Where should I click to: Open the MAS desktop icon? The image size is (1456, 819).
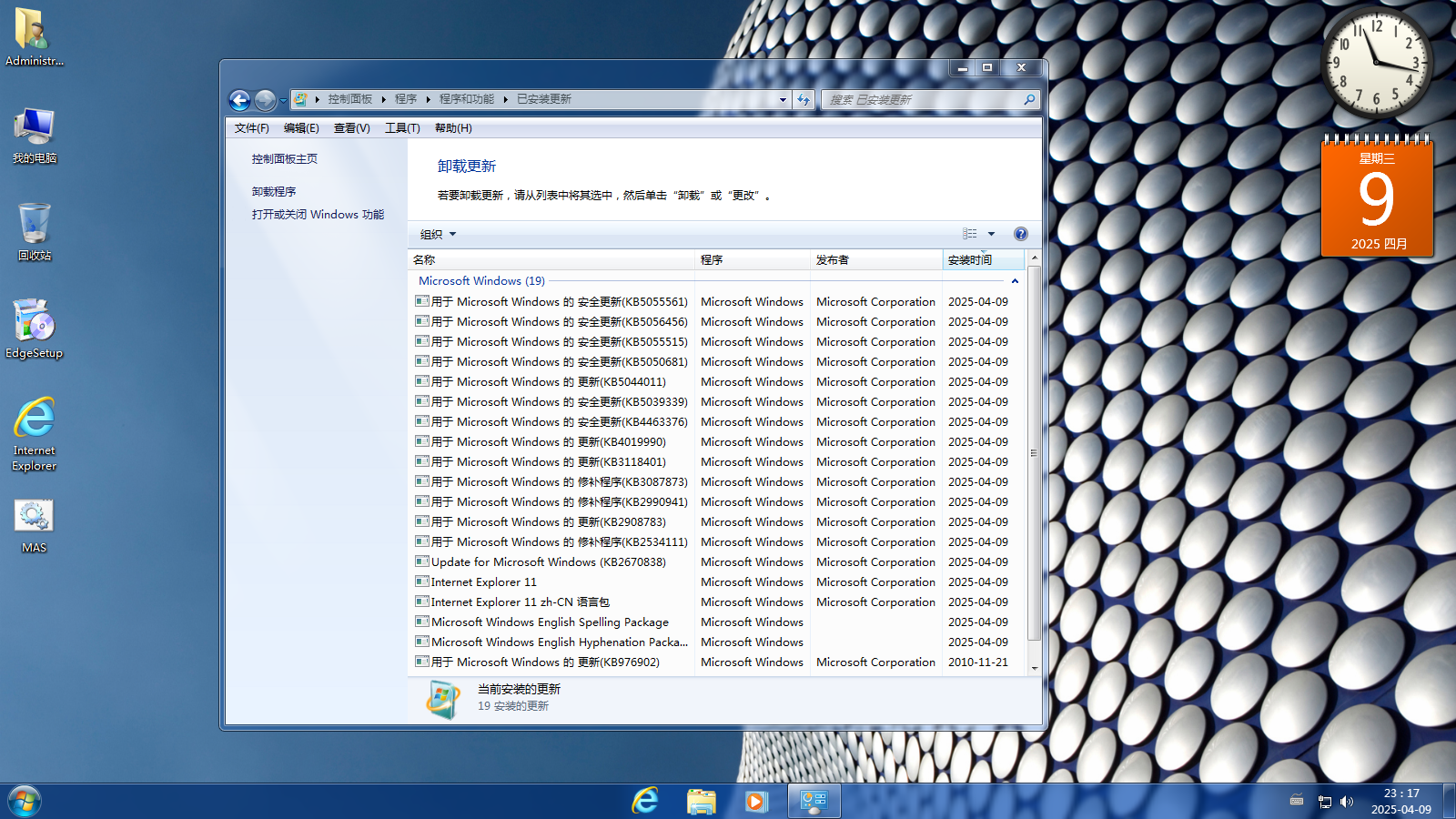coord(34,526)
